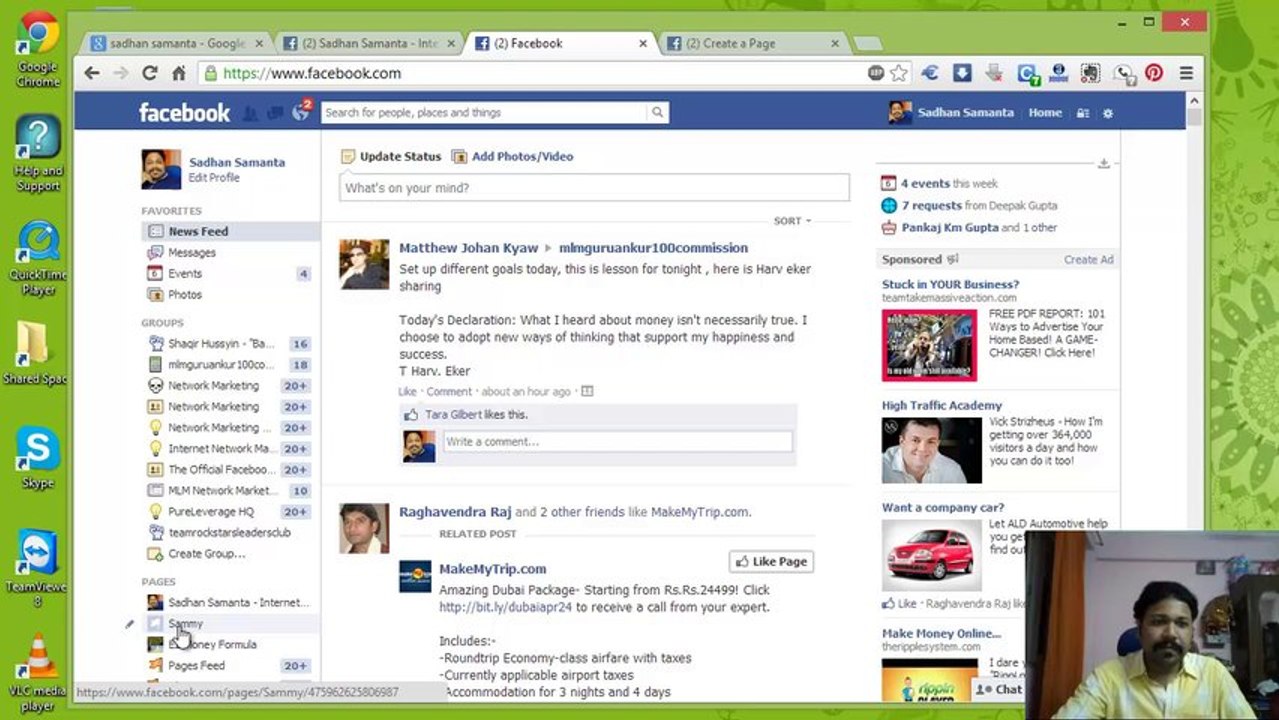Click the edit pencil next to Sammy
This screenshot has height=720, width=1279.
129,624
